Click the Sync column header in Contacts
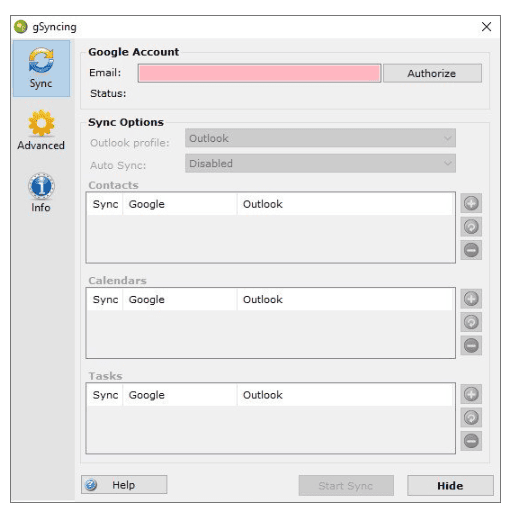 click(x=105, y=204)
